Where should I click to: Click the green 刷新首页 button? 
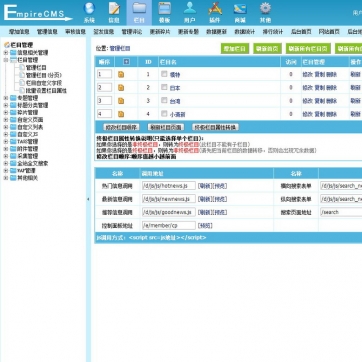(267, 49)
